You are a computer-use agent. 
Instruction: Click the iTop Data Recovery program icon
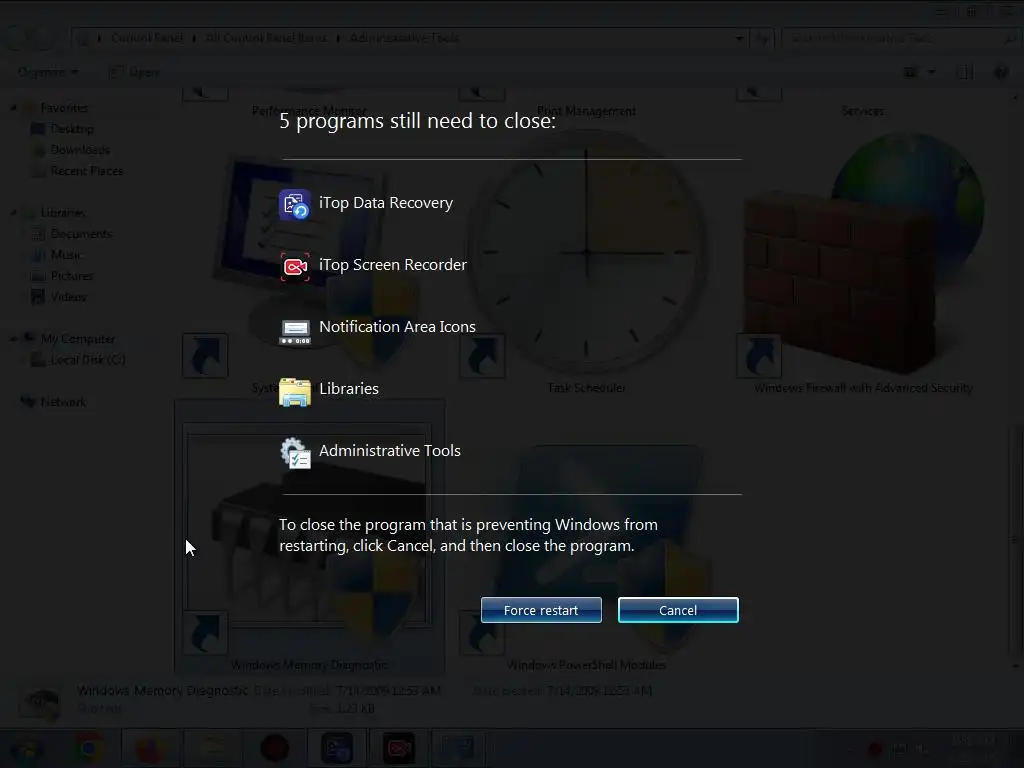(295, 204)
